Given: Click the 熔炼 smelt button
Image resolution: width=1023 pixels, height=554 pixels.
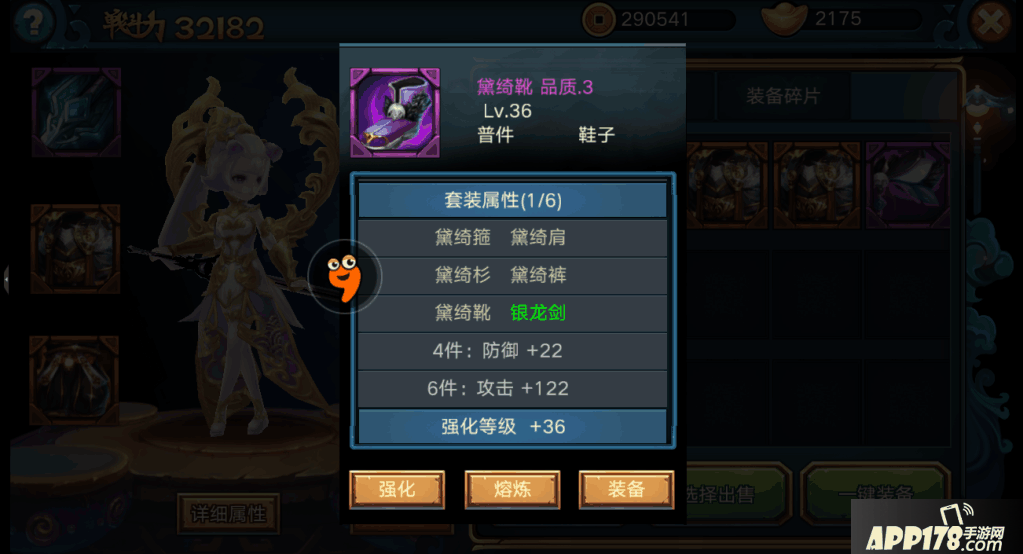Looking at the screenshot, I should 512,489.
